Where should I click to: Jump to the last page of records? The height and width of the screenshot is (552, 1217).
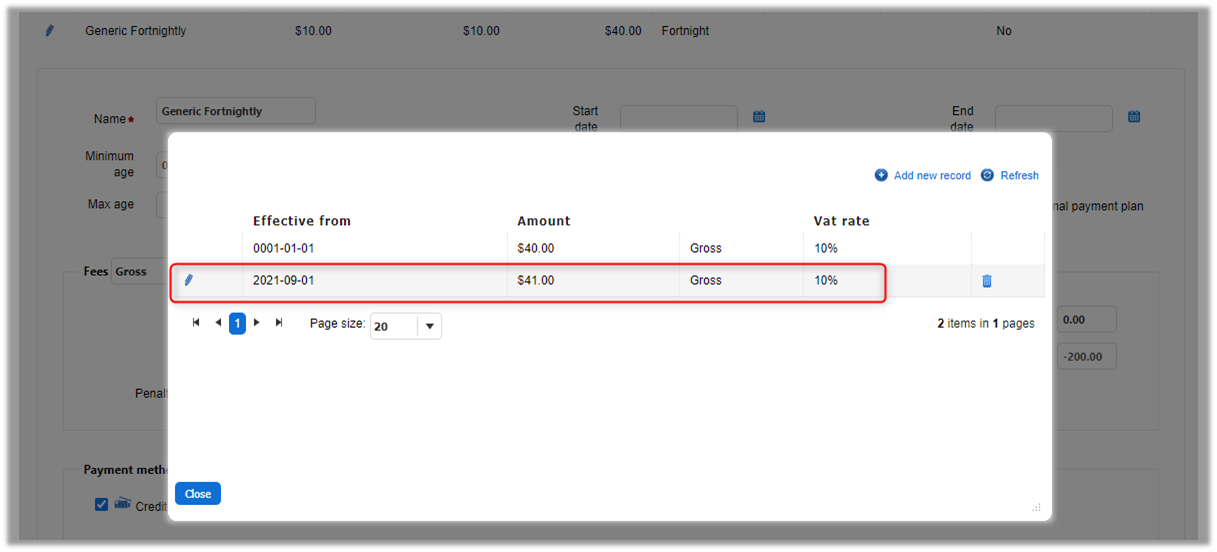tap(279, 323)
